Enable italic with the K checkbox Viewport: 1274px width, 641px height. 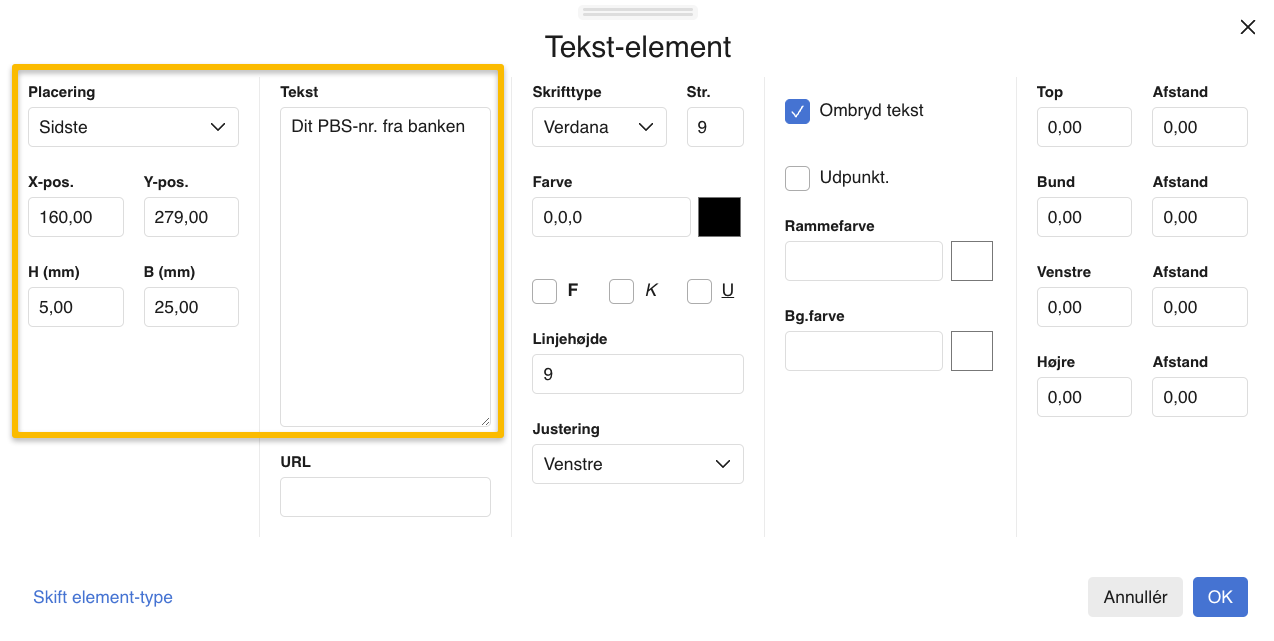[x=621, y=291]
